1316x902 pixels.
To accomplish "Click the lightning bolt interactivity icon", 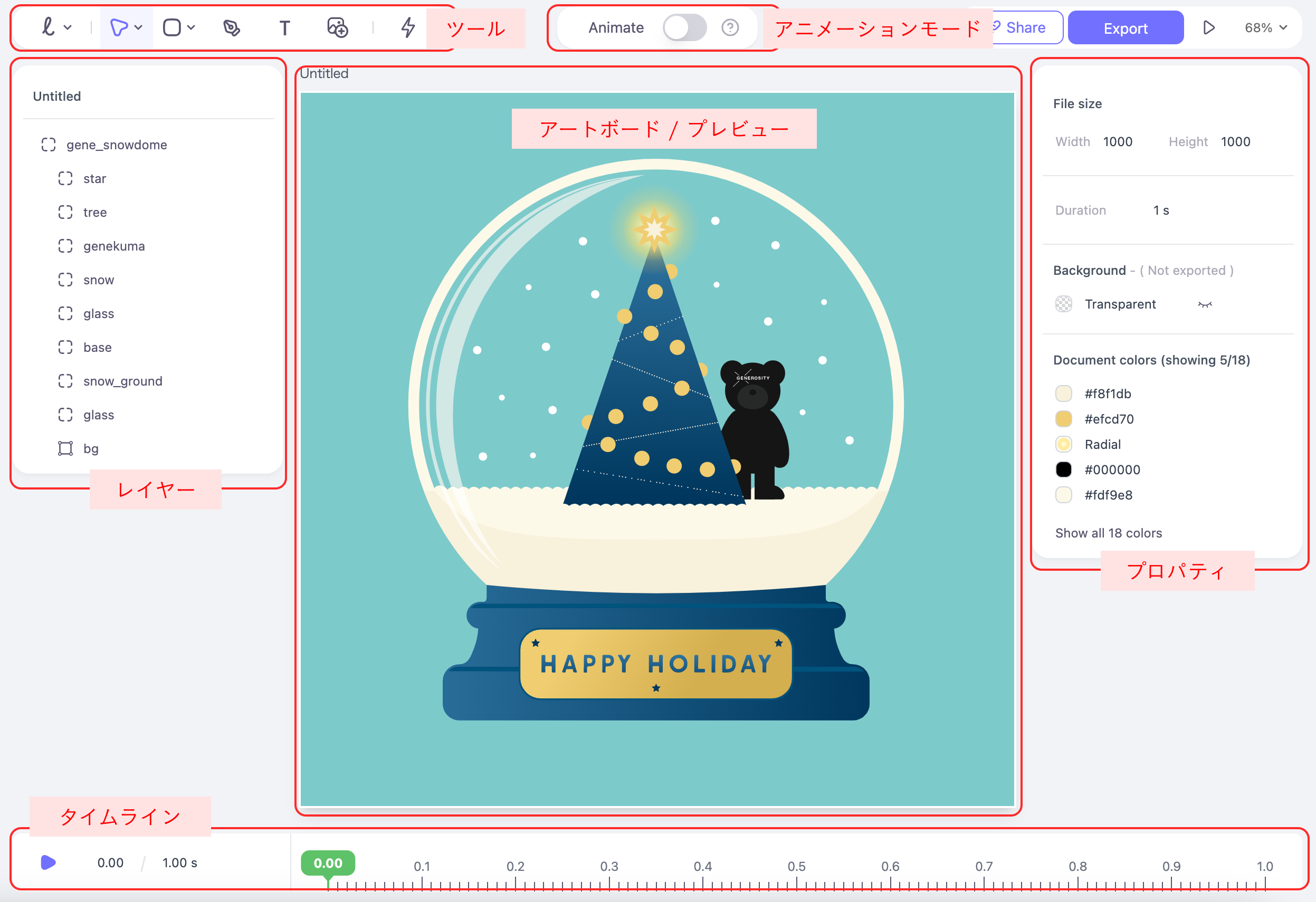I will pos(408,27).
